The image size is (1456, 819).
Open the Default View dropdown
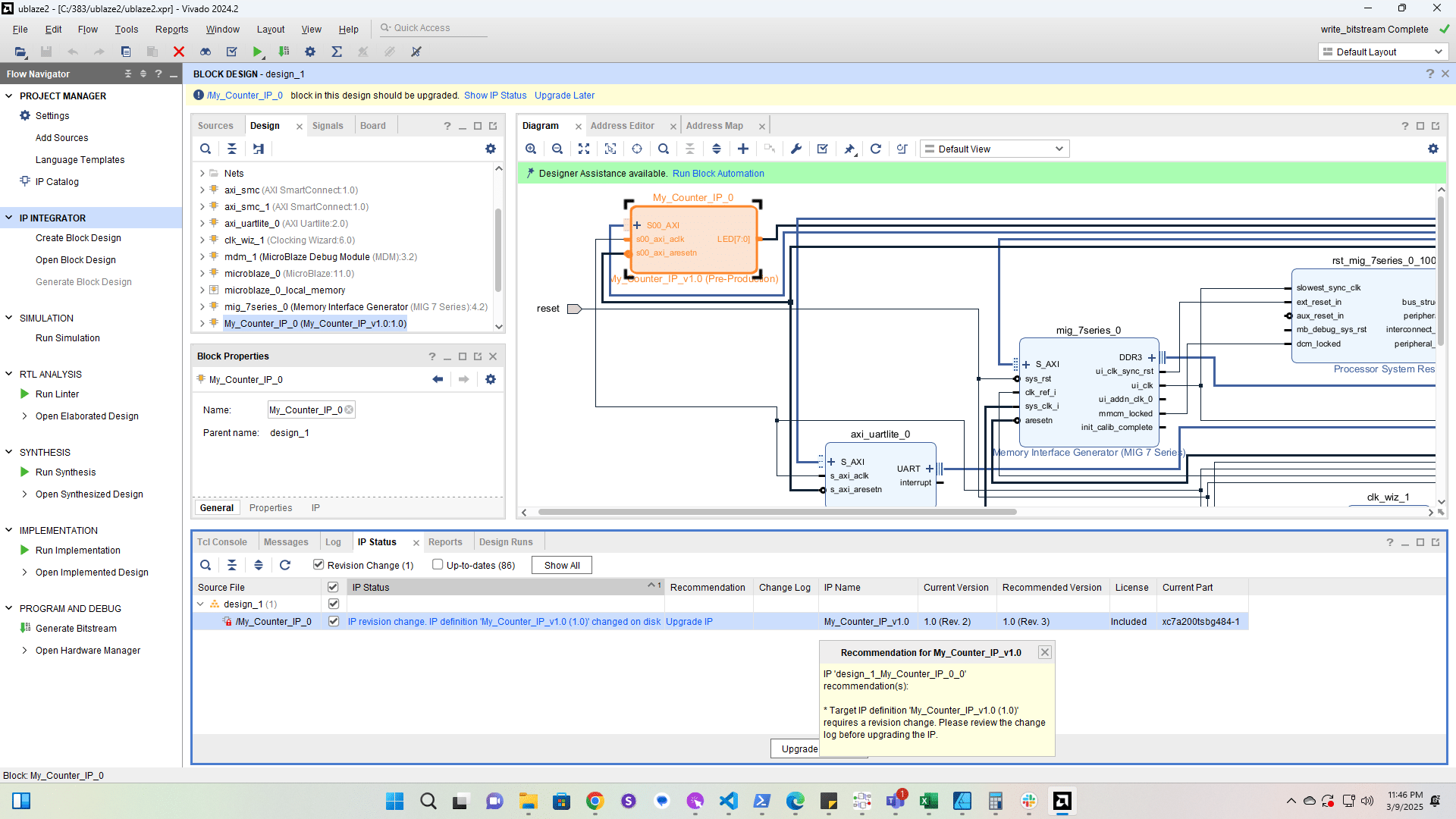click(x=994, y=149)
